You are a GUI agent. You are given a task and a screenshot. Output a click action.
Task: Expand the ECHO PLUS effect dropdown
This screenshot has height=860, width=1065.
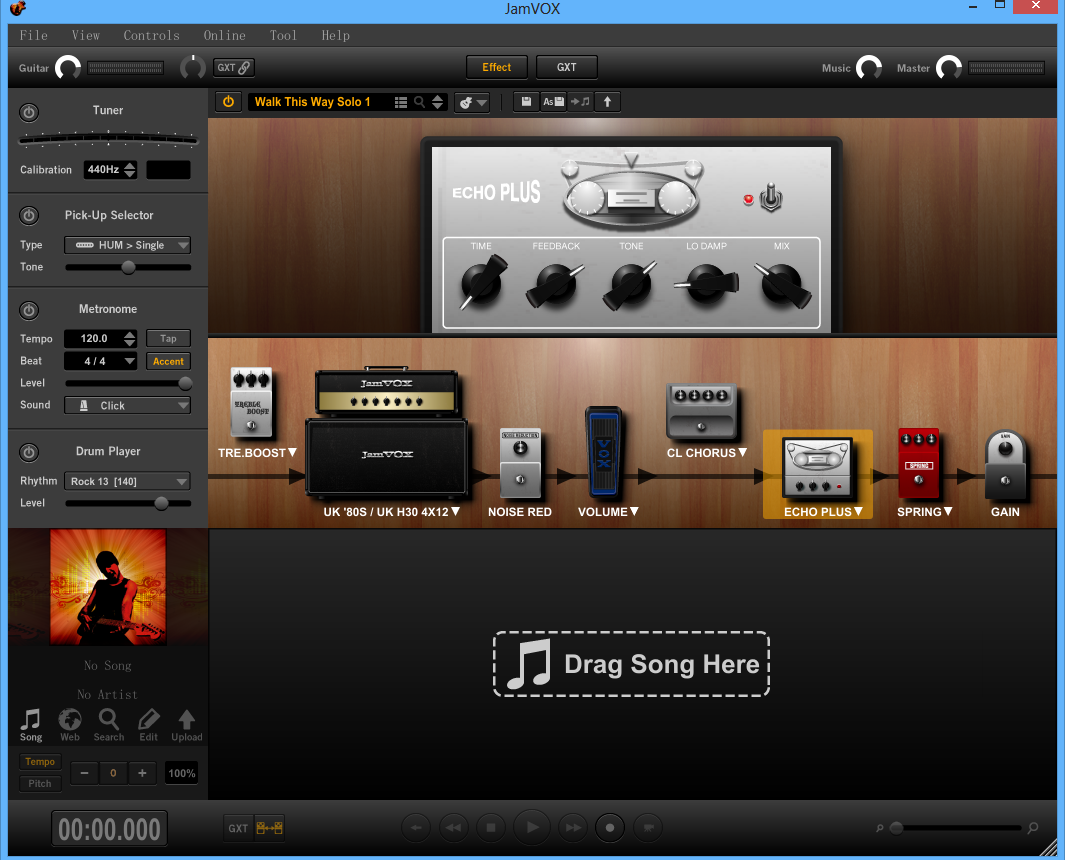[858, 512]
